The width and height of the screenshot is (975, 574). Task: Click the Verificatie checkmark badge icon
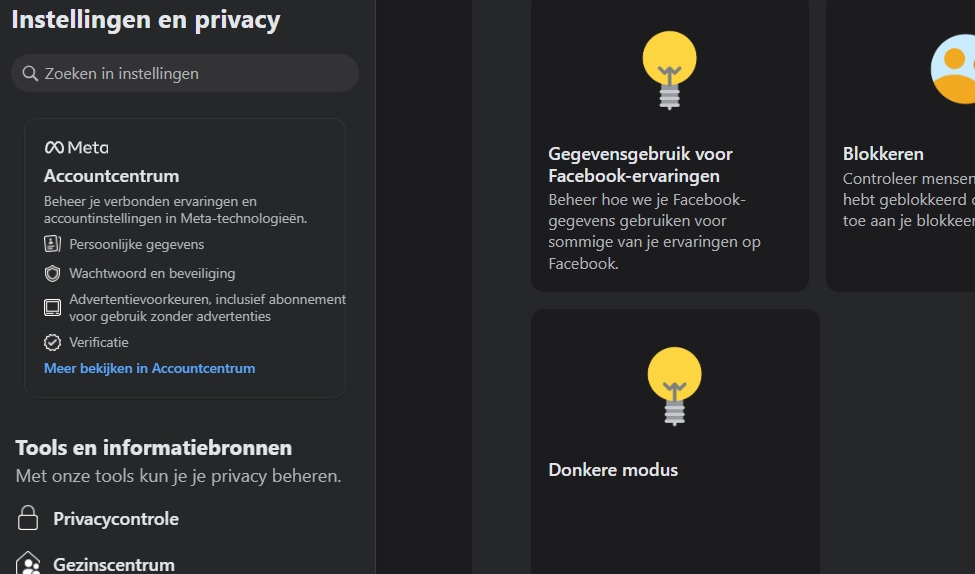click(53, 342)
